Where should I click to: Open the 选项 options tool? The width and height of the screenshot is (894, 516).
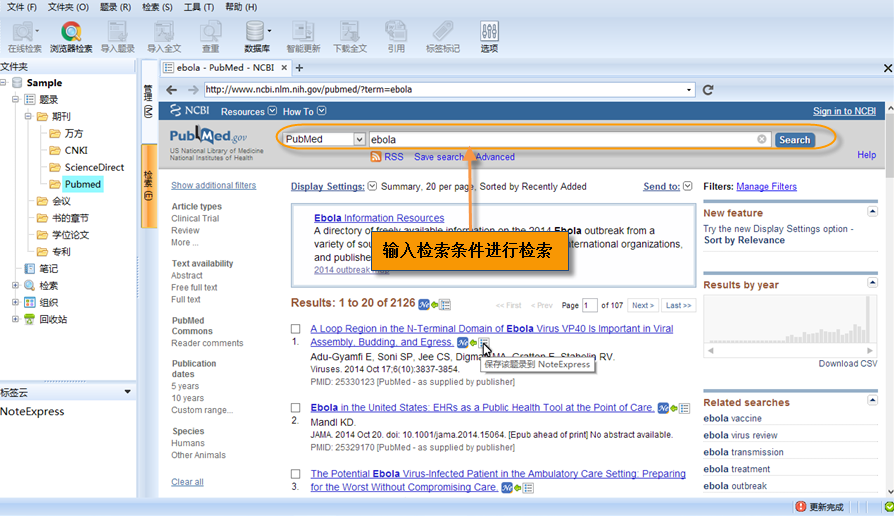pos(489,36)
